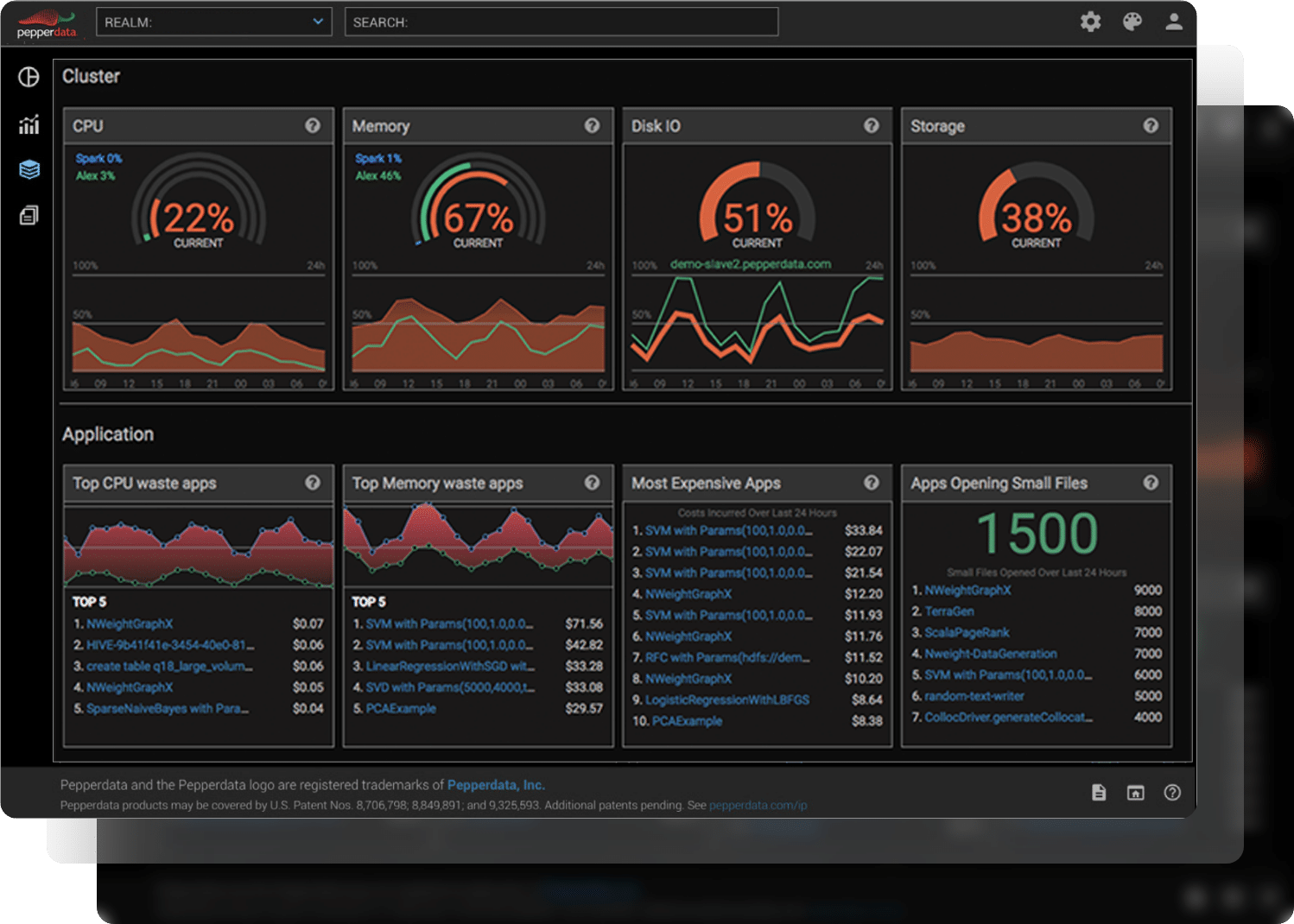Open SVM with Params costing $33.84
This screenshot has width=1294, height=924.
(x=729, y=530)
